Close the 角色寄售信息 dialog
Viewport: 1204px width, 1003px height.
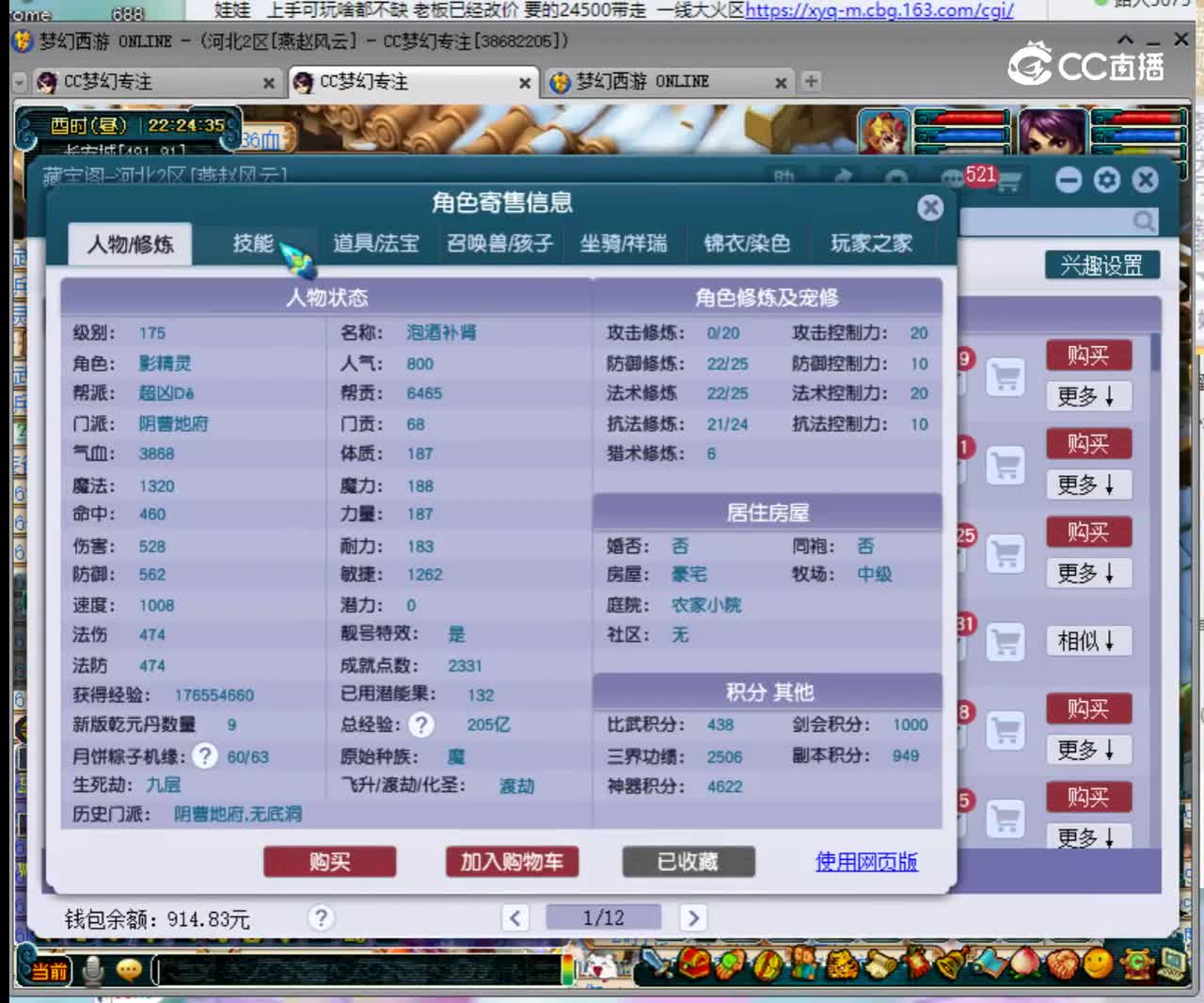pyautogui.click(x=930, y=207)
